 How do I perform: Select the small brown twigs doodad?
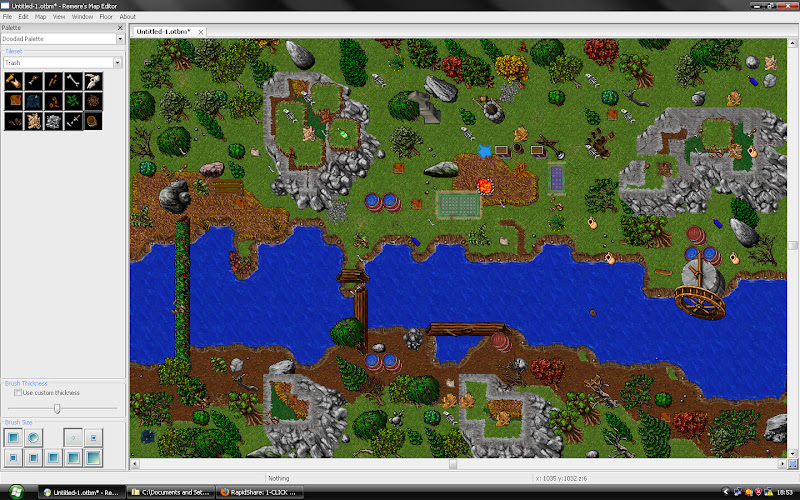[13, 121]
